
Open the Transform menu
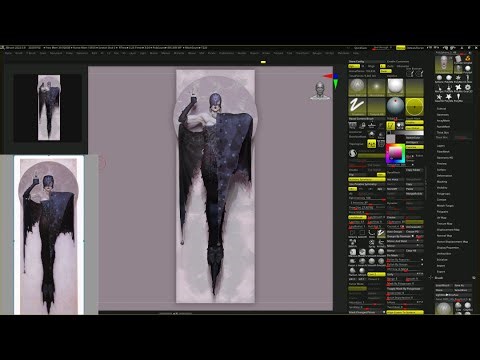point(302,53)
